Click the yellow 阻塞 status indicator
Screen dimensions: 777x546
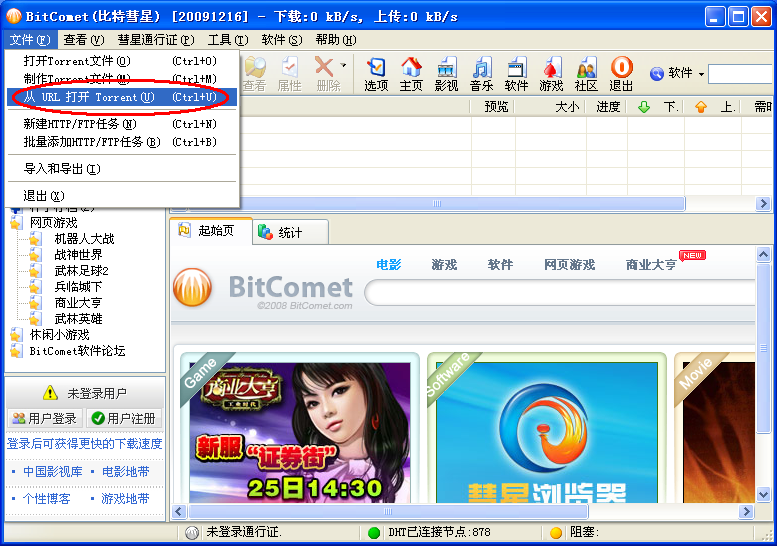[x=556, y=533]
